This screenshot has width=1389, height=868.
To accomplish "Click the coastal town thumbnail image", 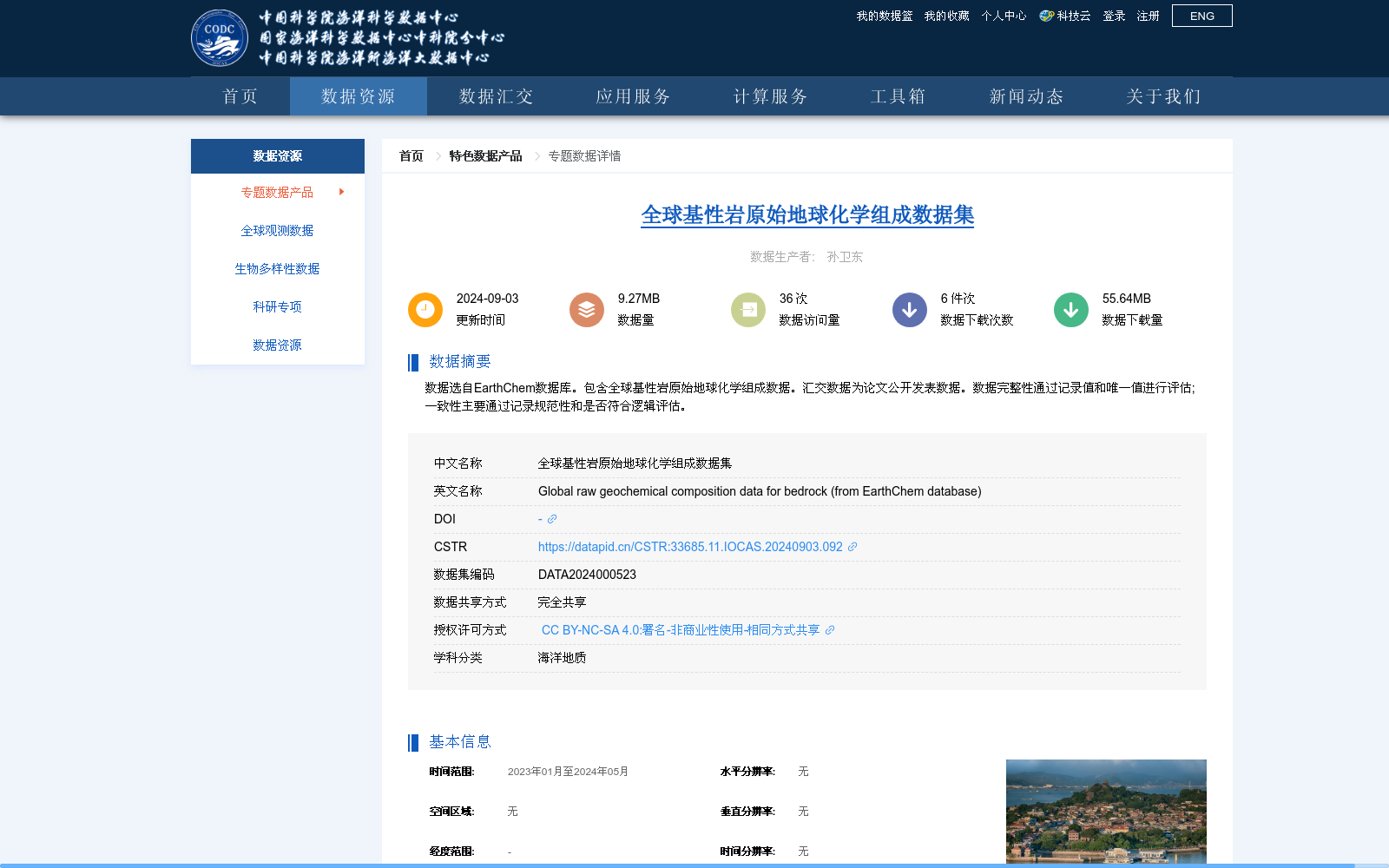I will coord(1106,812).
